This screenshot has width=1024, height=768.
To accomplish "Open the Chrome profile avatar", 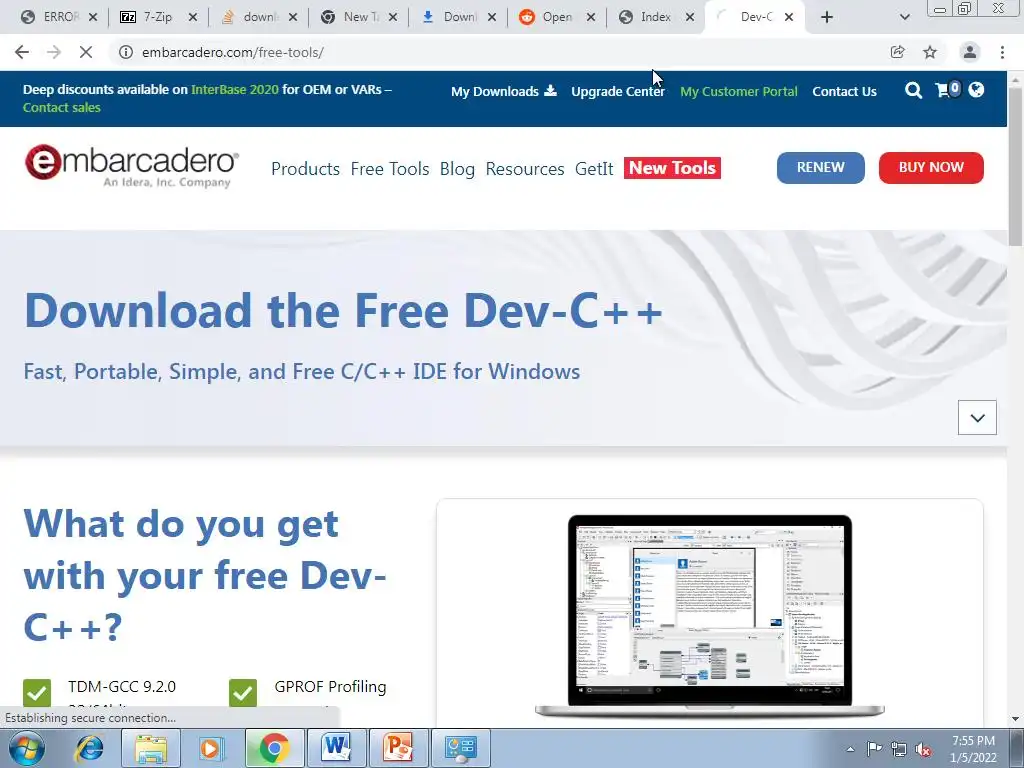I will pyautogui.click(x=970, y=52).
